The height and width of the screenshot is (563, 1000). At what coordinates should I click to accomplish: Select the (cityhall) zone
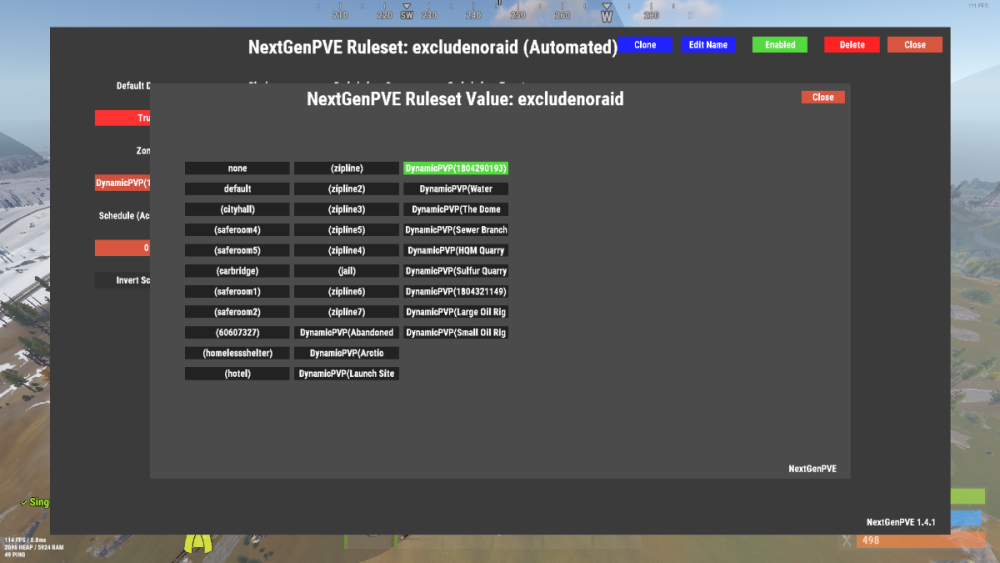point(237,209)
